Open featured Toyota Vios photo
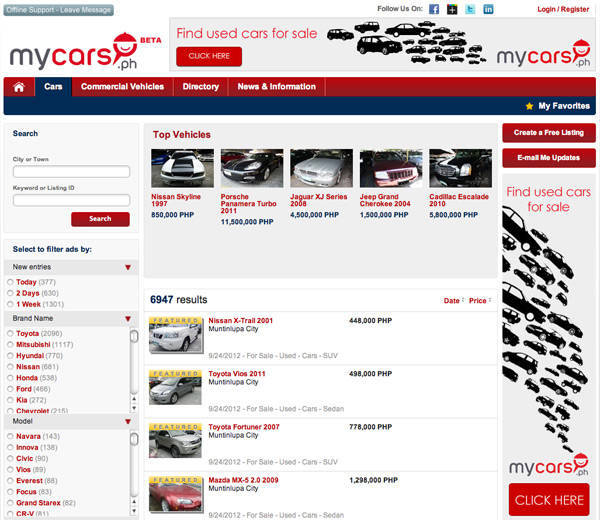This screenshot has width=600, height=520. [x=176, y=388]
